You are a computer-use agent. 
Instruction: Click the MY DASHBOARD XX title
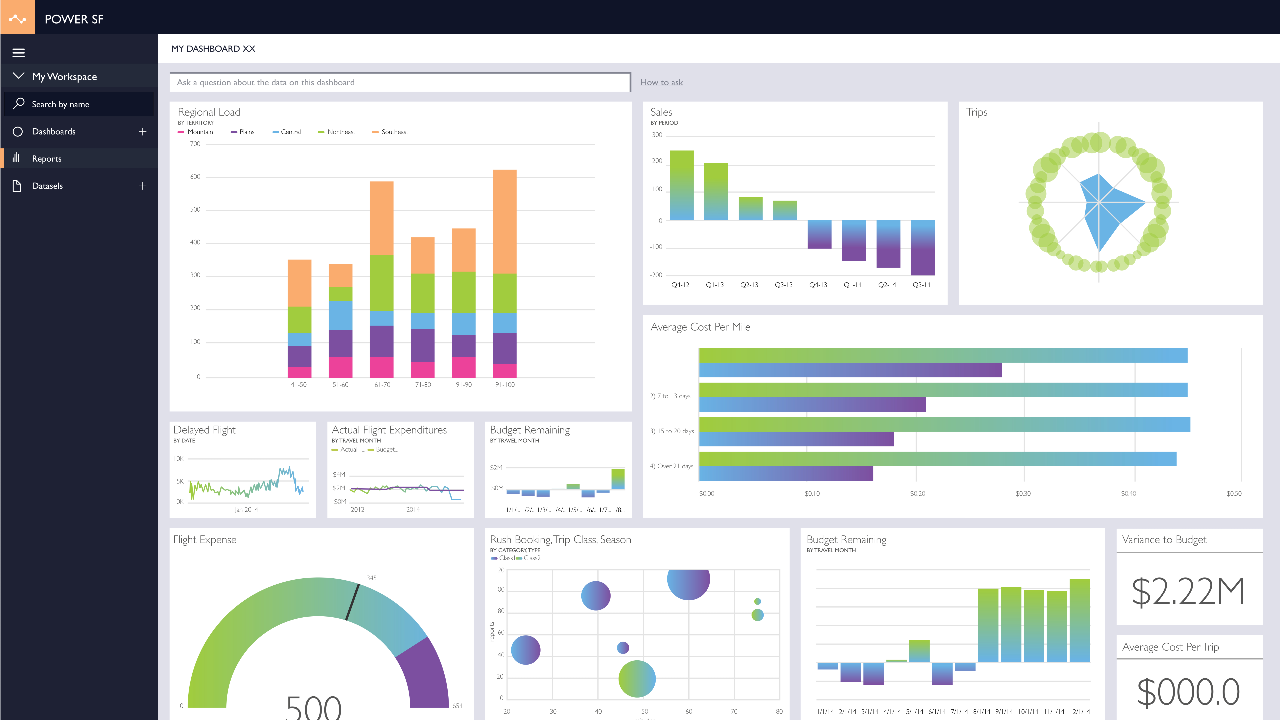[213, 48]
